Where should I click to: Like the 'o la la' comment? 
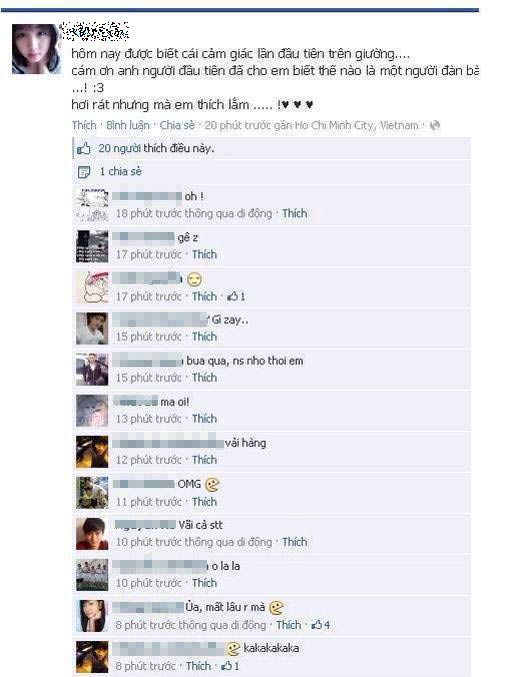pos(204,583)
